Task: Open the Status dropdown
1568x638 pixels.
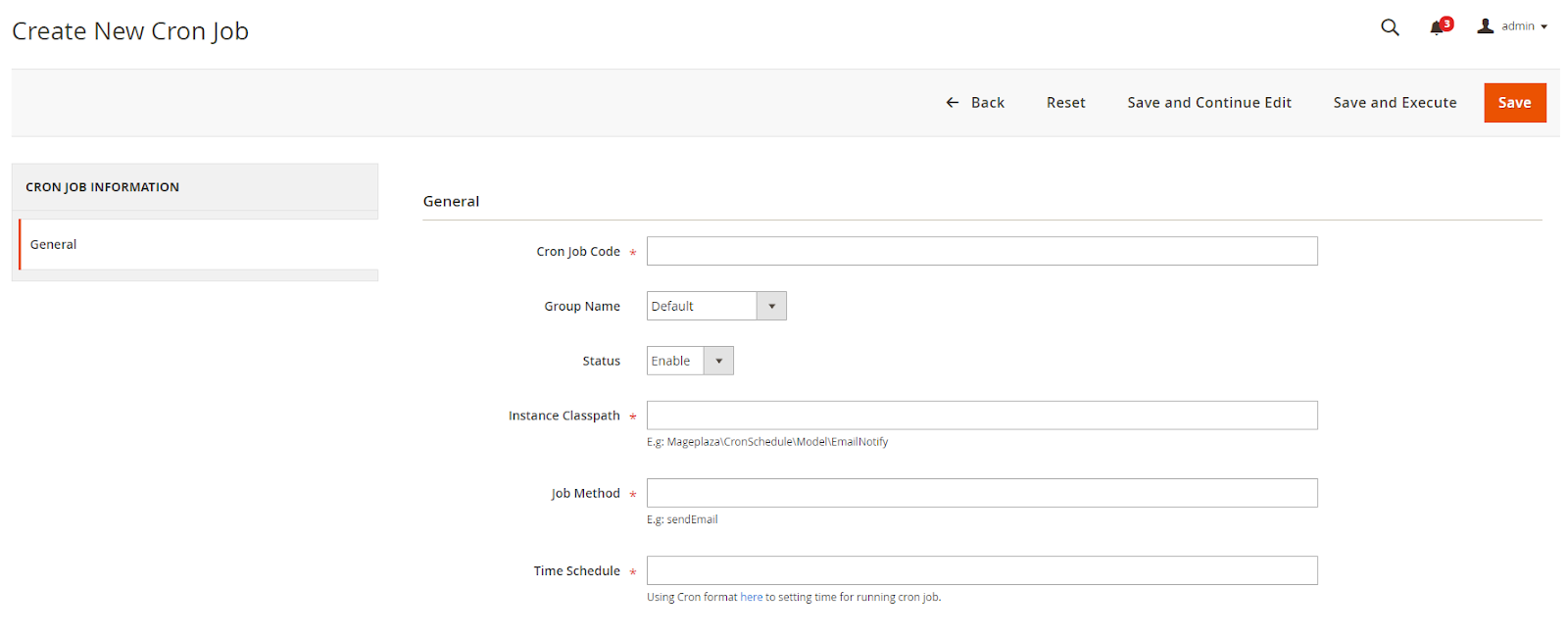Action: tap(690, 361)
